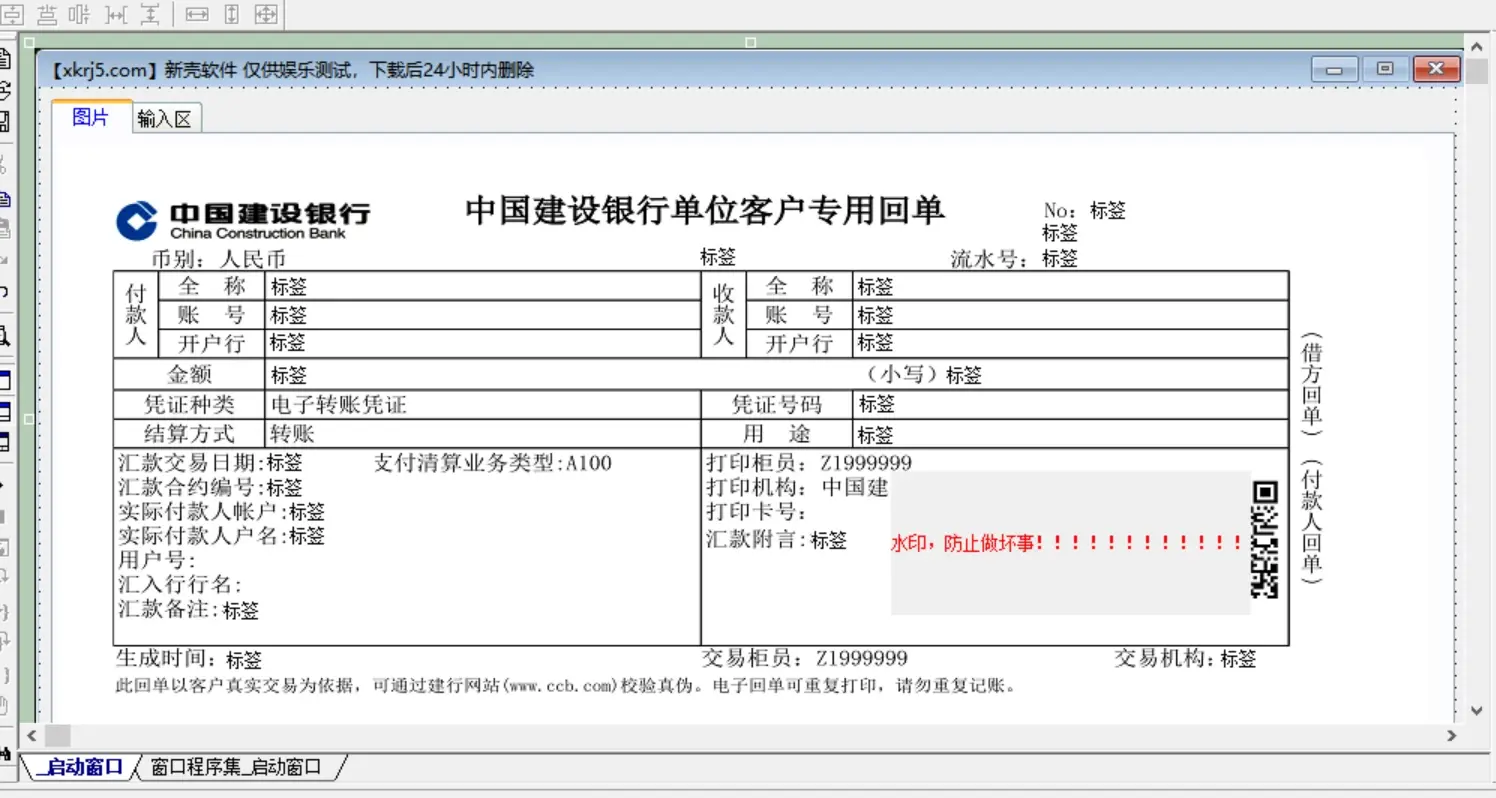The image size is (1496, 798).
Task: Click the save icon in left toolbar
Action: (4, 122)
